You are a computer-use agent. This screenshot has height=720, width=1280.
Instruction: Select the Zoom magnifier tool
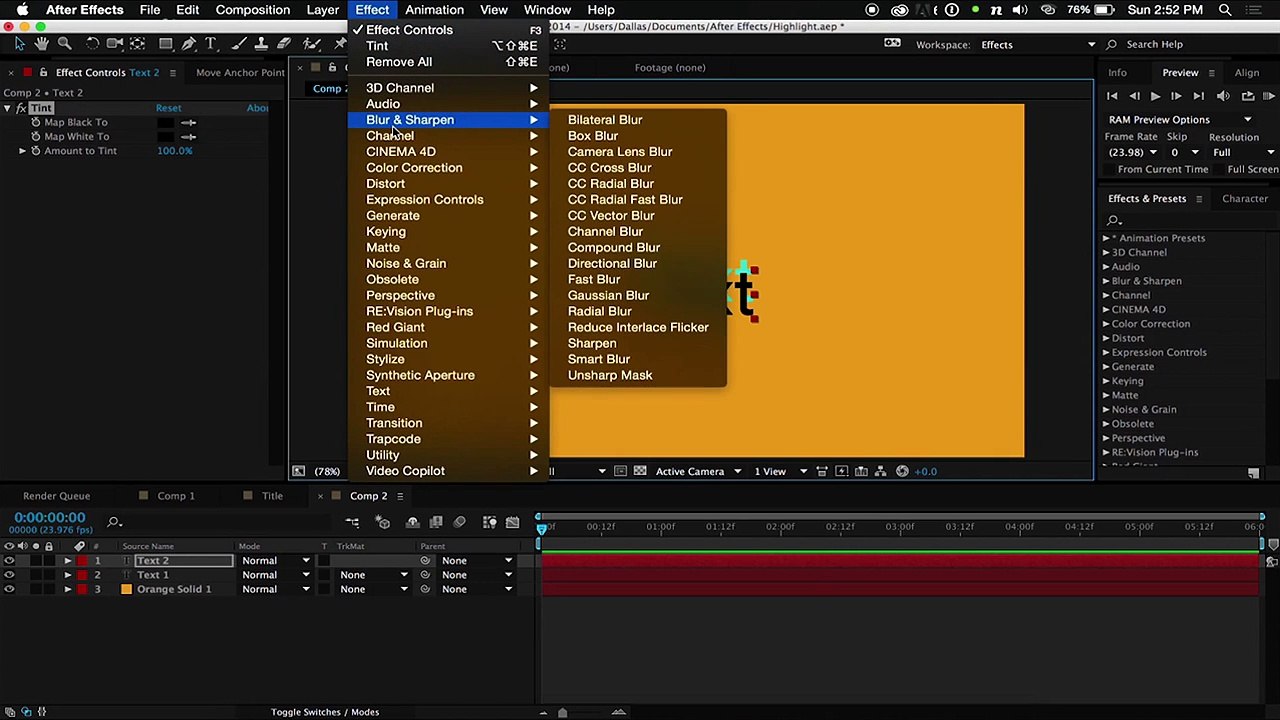[x=65, y=44]
